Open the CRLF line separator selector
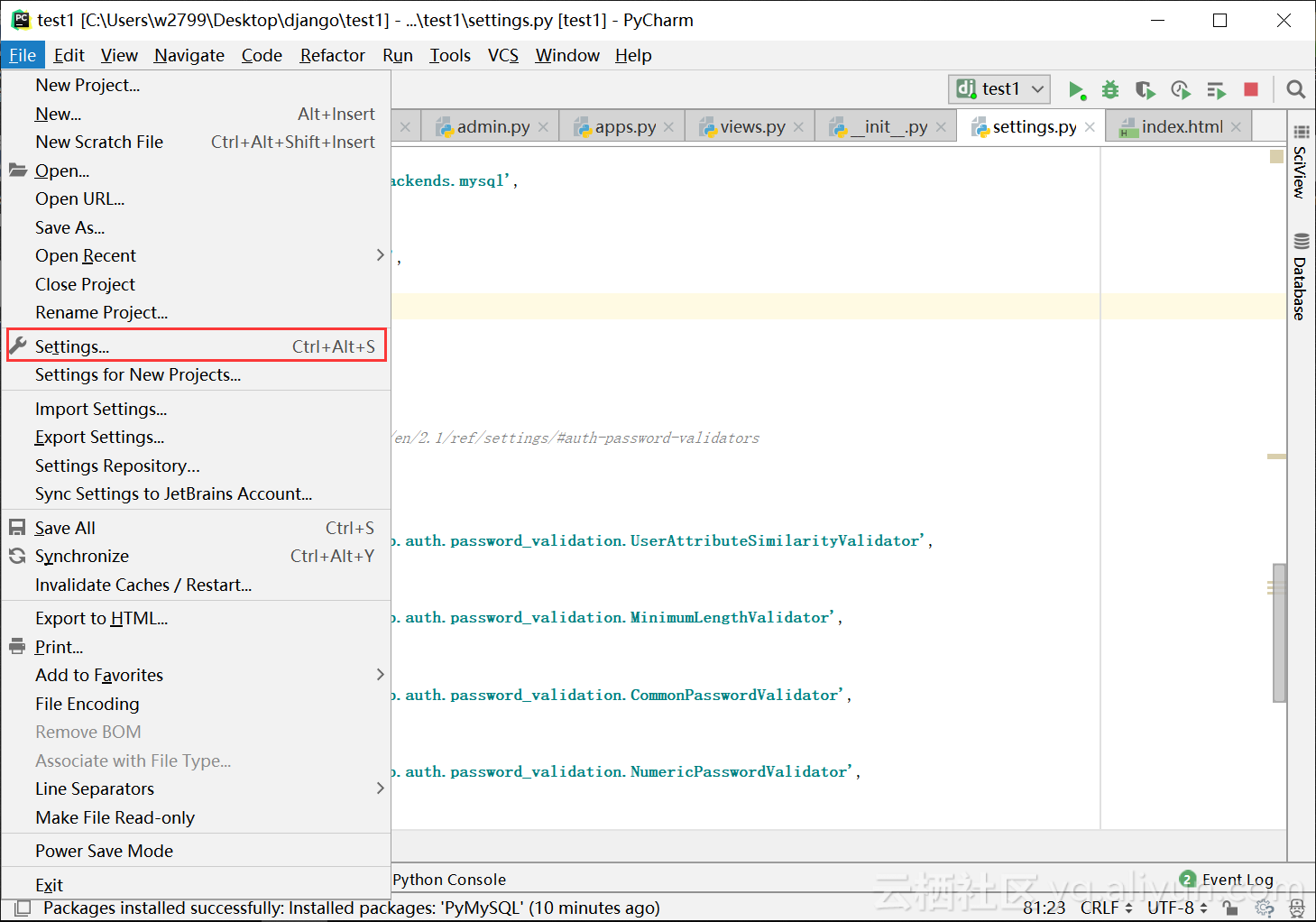1316x922 pixels. (1106, 908)
